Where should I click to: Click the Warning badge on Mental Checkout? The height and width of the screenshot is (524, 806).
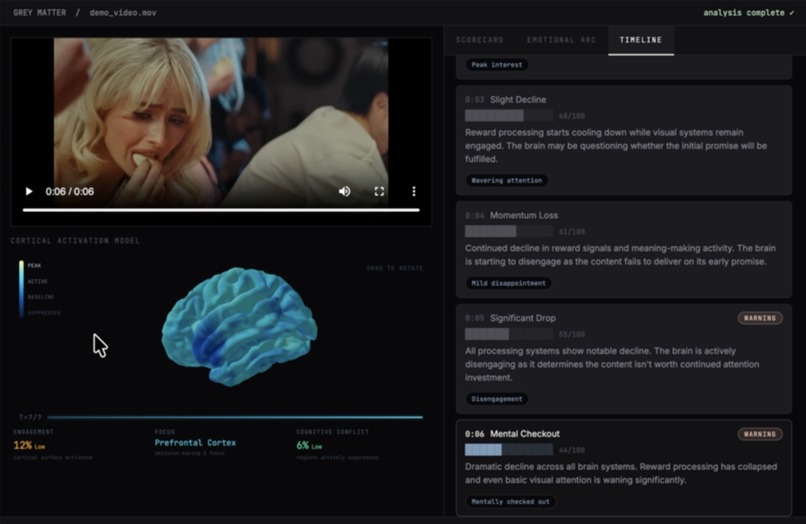760,434
